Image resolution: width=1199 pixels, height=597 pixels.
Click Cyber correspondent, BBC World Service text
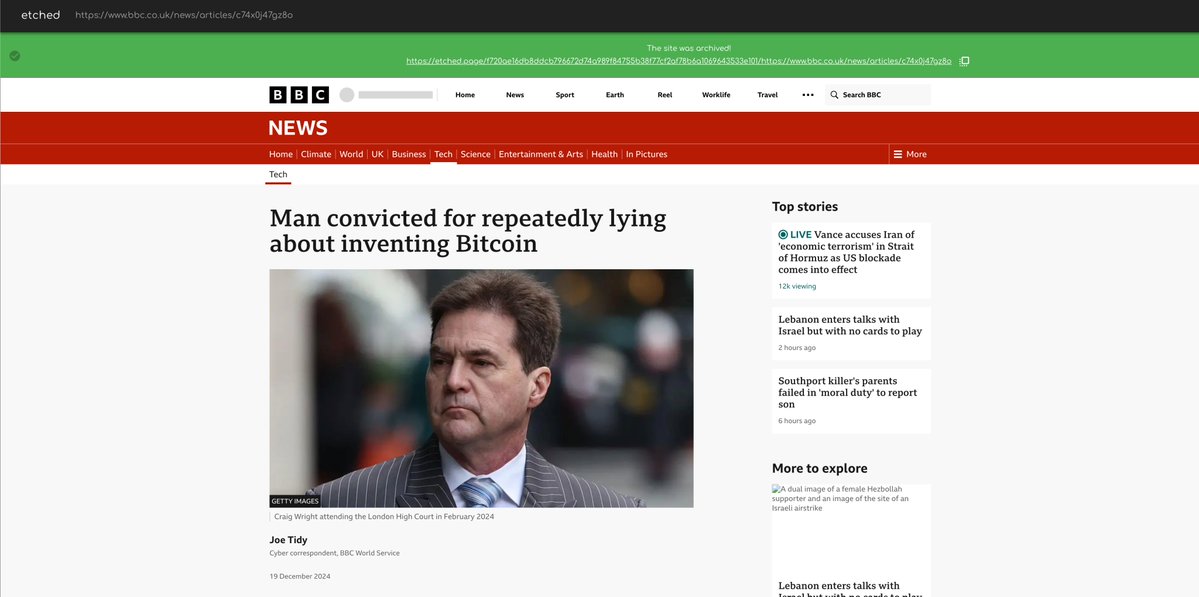click(x=334, y=553)
